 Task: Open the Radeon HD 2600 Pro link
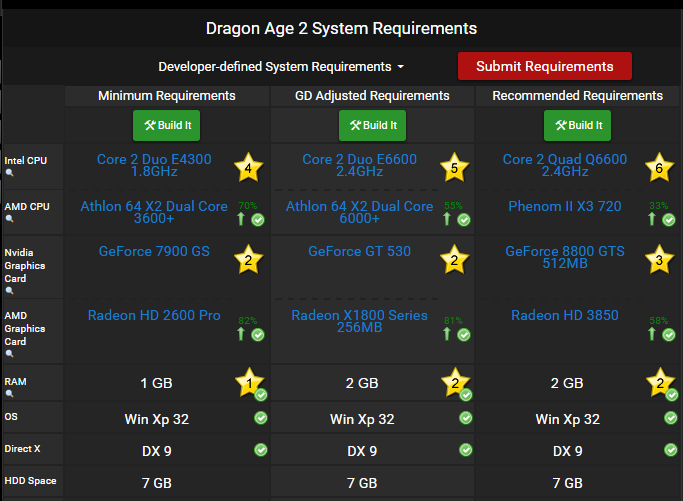tap(154, 315)
